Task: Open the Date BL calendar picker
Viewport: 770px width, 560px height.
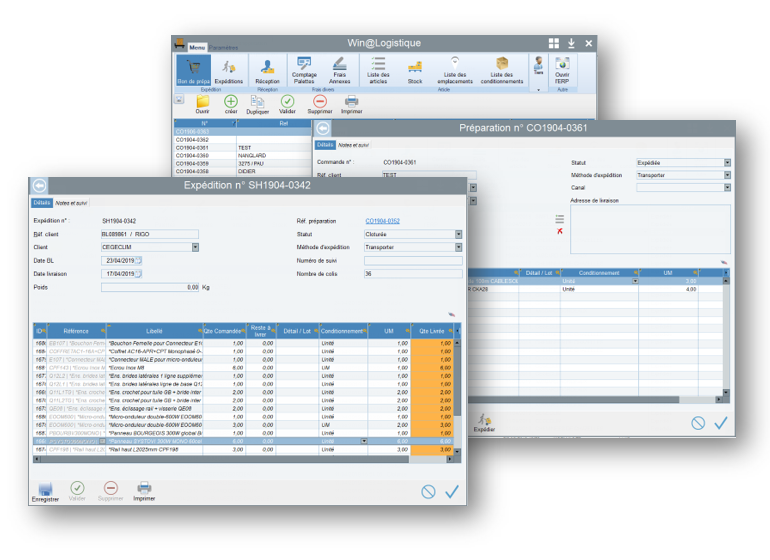Action: pyautogui.click(x=138, y=260)
